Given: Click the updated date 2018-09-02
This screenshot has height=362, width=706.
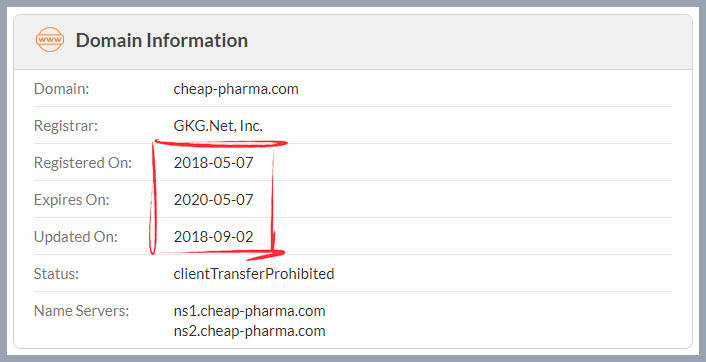Looking at the screenshot, I should point(213,236).
